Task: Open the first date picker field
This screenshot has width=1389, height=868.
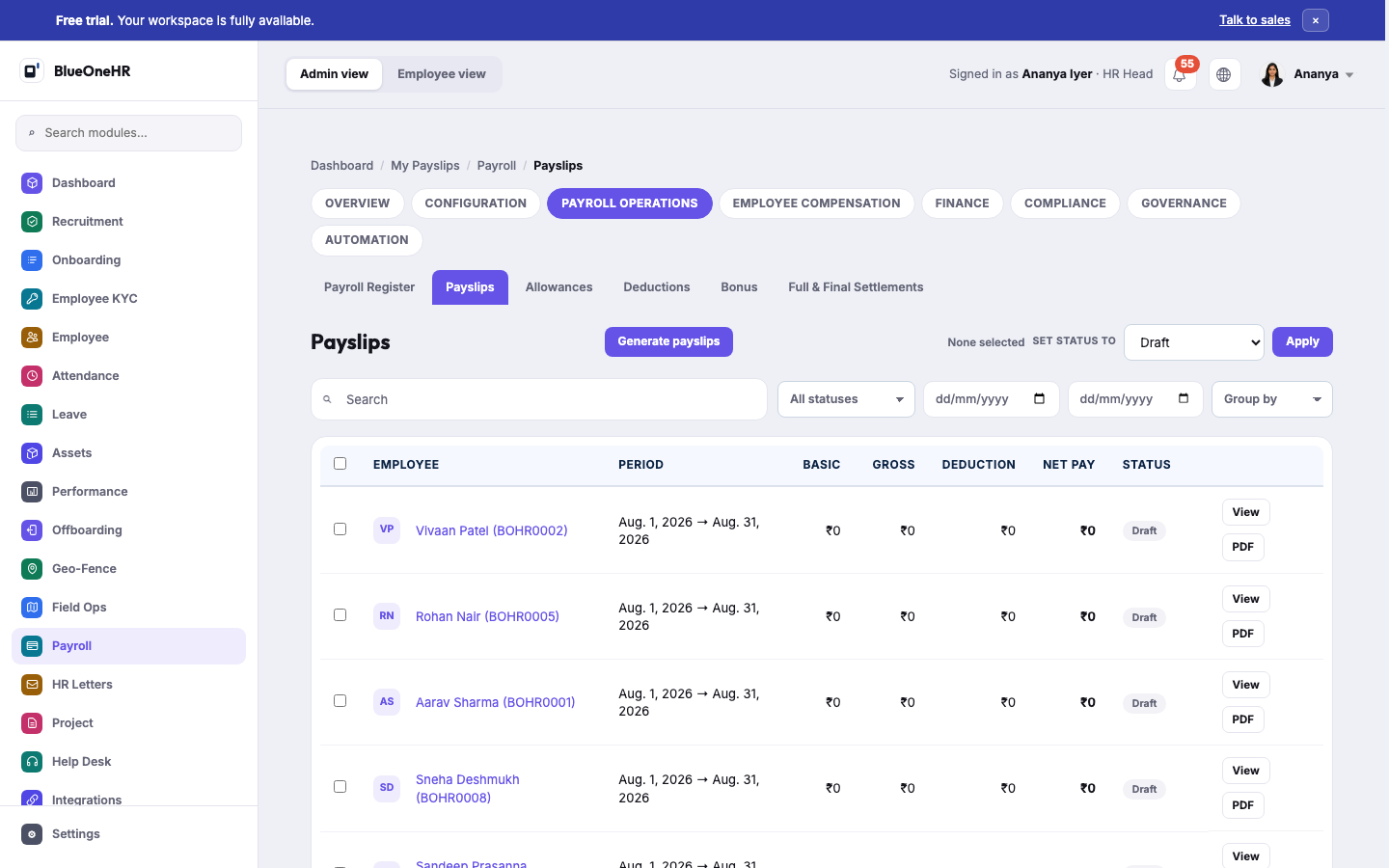Action: tap(991, 399)
